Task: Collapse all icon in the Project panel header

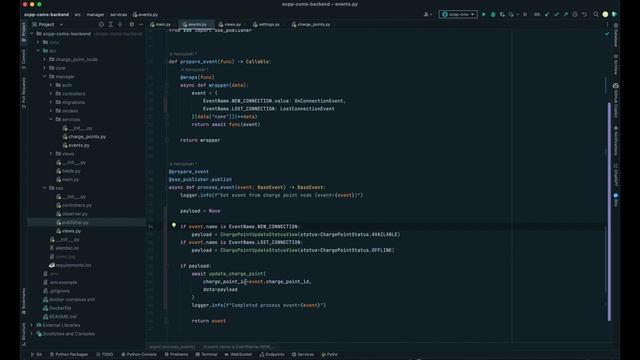Action: (120, 24)
